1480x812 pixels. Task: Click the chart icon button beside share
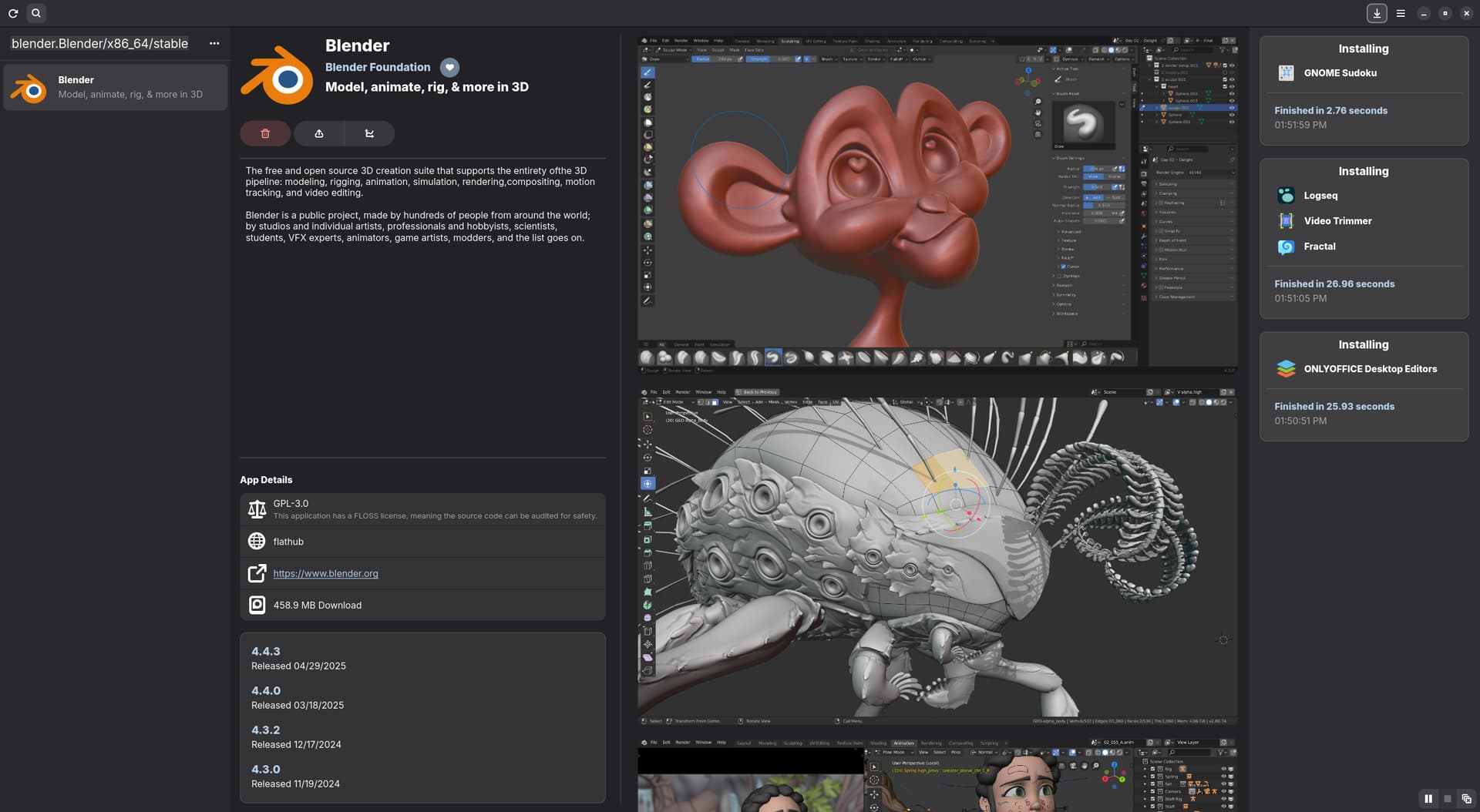pyautogui.click(x=369, y=133)
